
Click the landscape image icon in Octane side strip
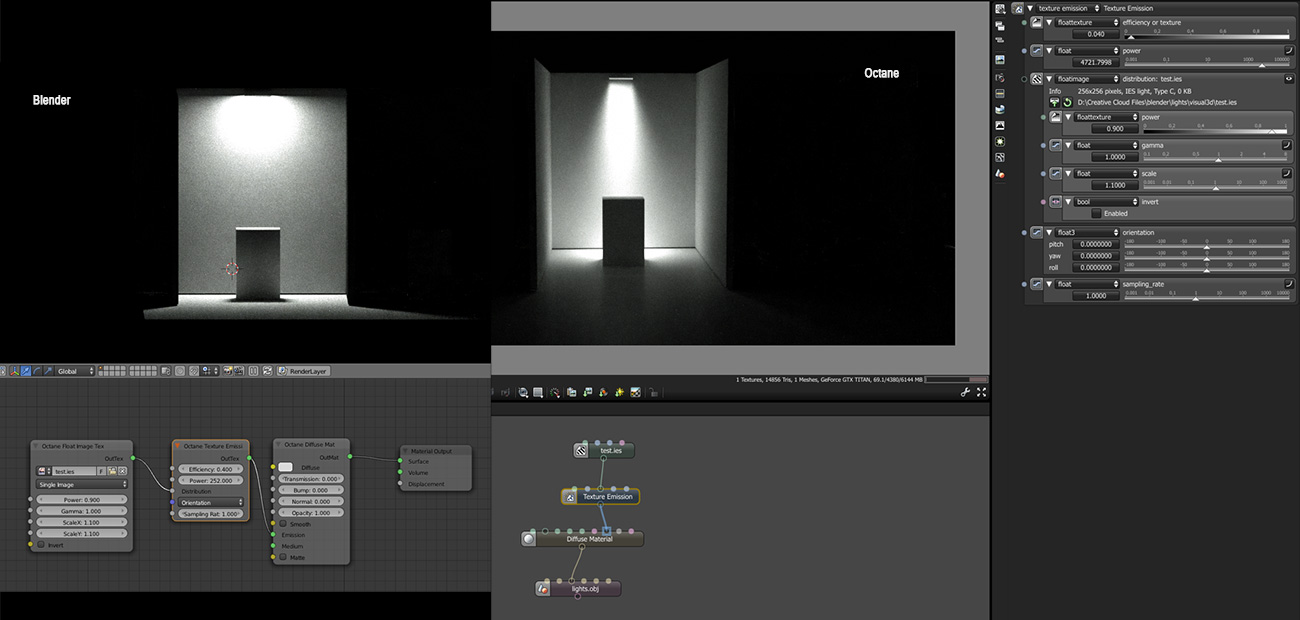1000,60
